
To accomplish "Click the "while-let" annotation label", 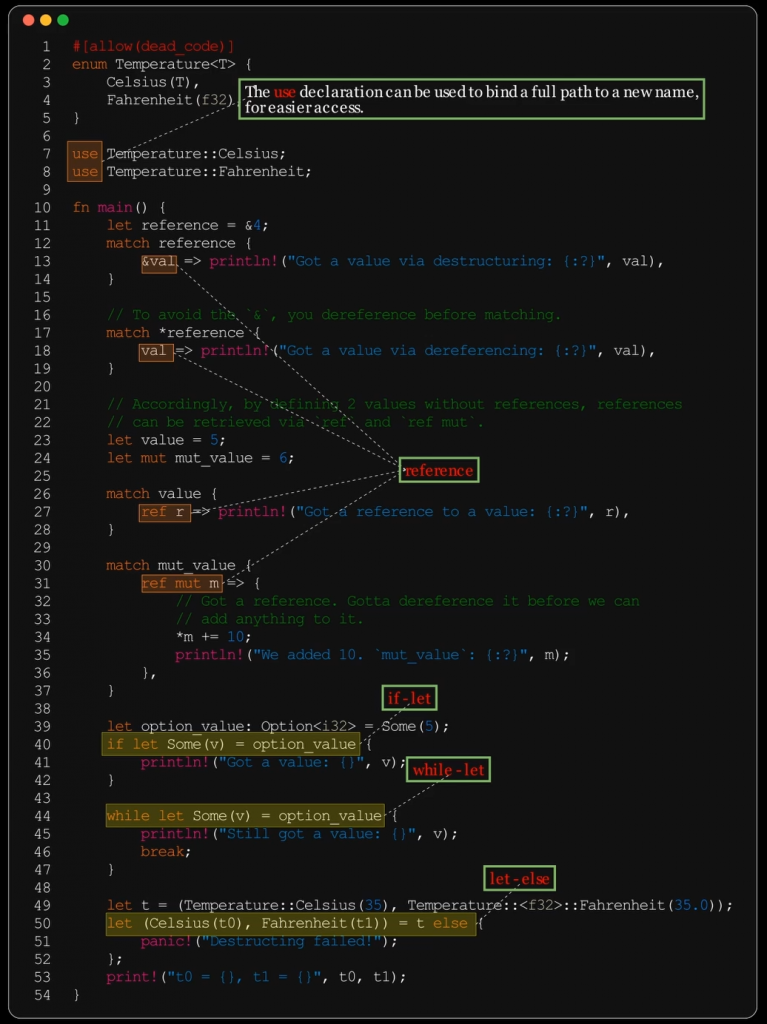I will (x=448, y=769).
